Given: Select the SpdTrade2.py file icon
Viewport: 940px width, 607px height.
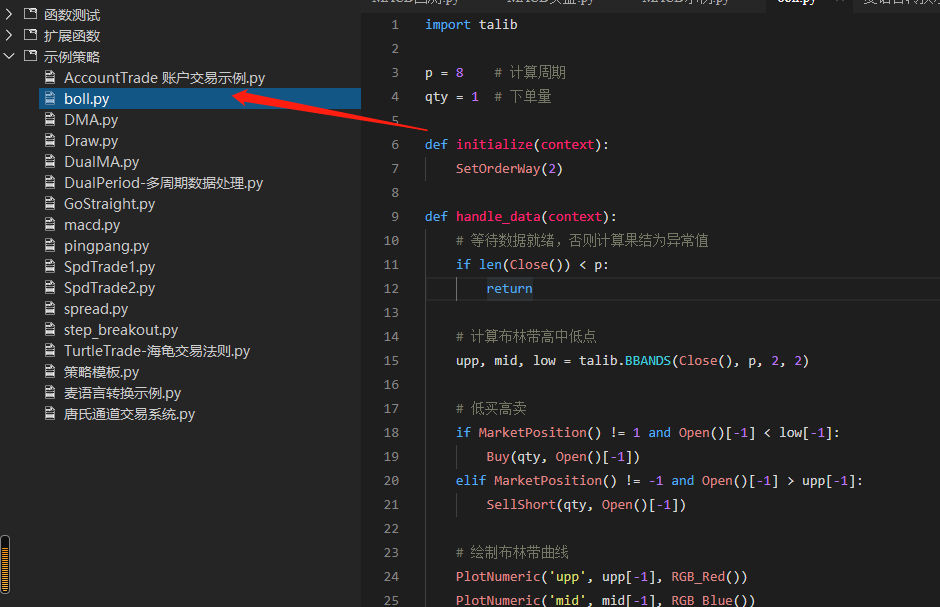Looking at the screenshot, I should [x=50, y=287].
